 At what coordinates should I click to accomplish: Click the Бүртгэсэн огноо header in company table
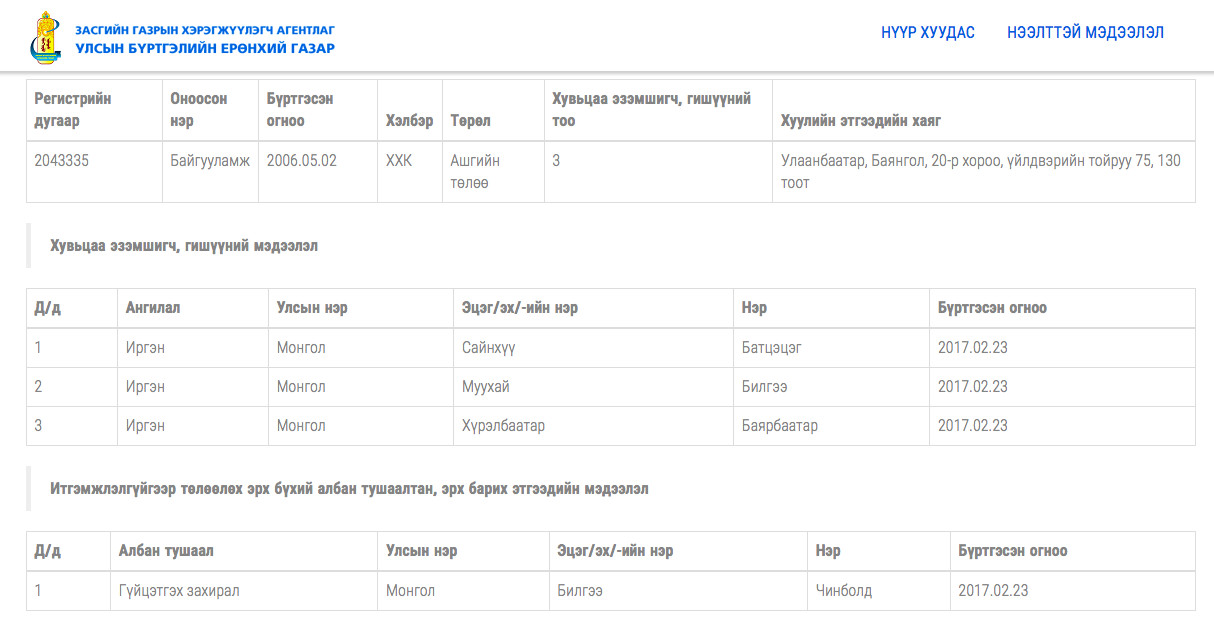[x=318, y=110]
